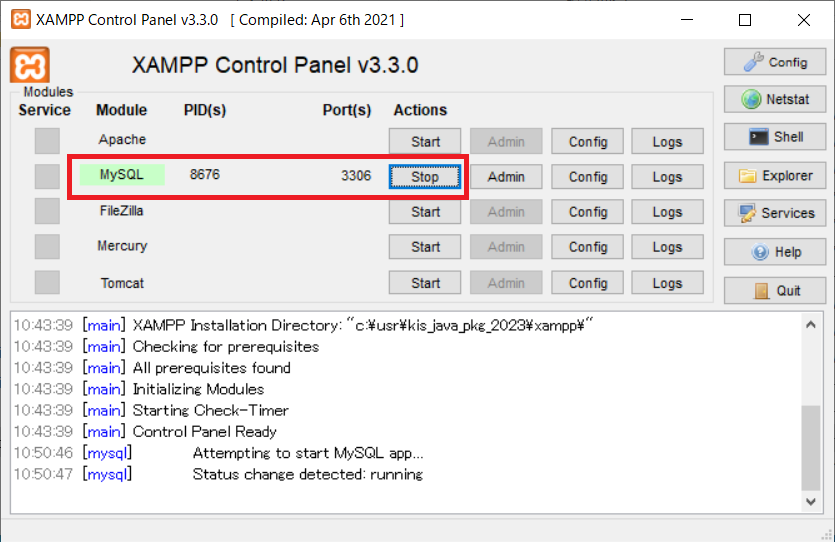835x542 pixels.
Task: Open Tomcat Config options
Action: point(588,284)
